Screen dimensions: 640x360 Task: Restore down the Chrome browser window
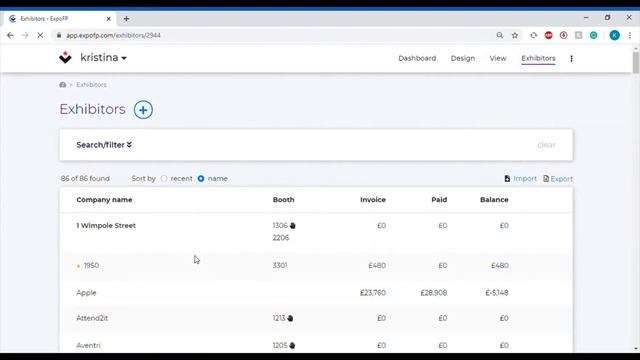pos(608,18)
